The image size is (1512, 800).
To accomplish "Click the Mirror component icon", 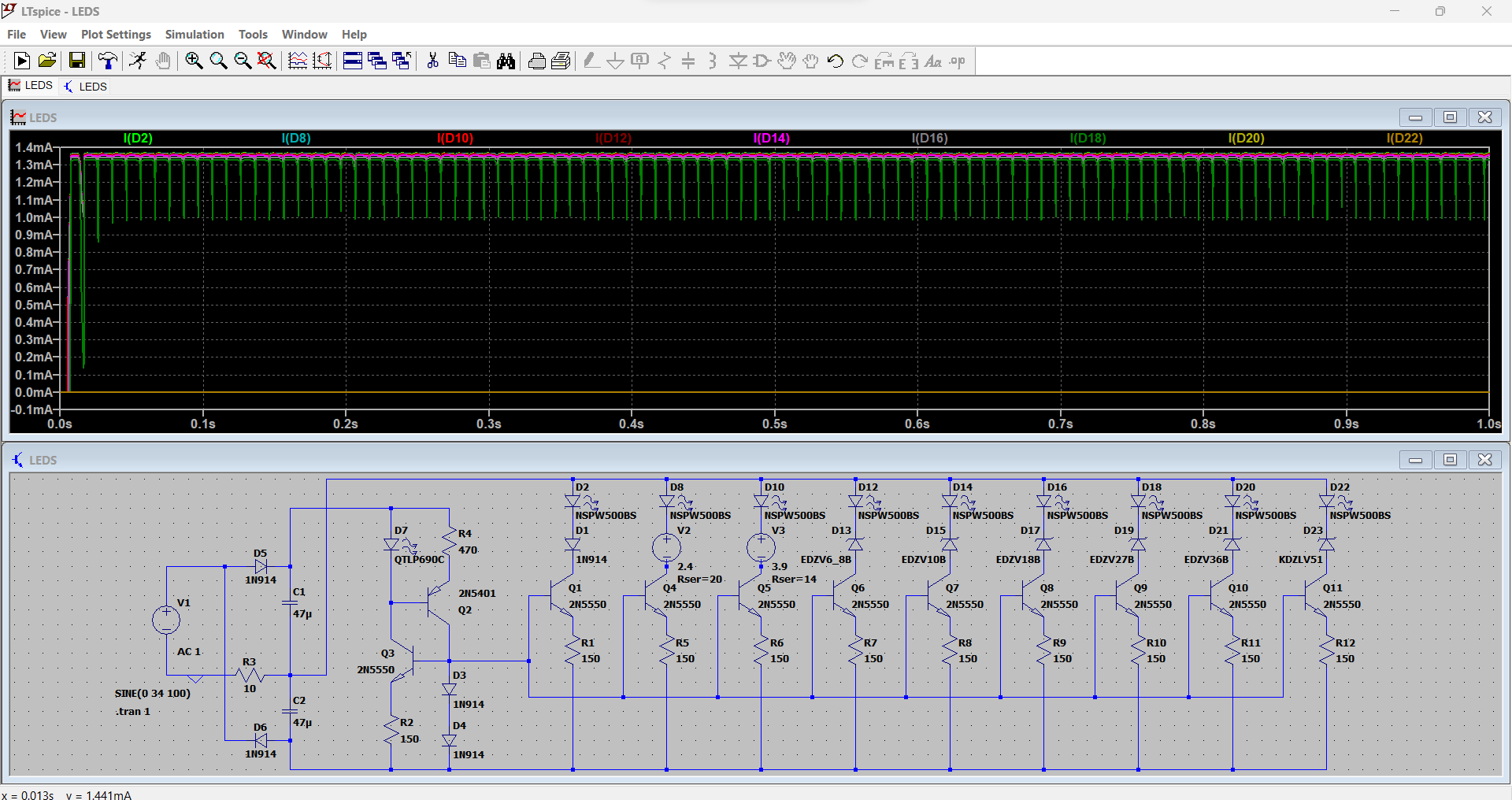I will [x=909, y=61].
